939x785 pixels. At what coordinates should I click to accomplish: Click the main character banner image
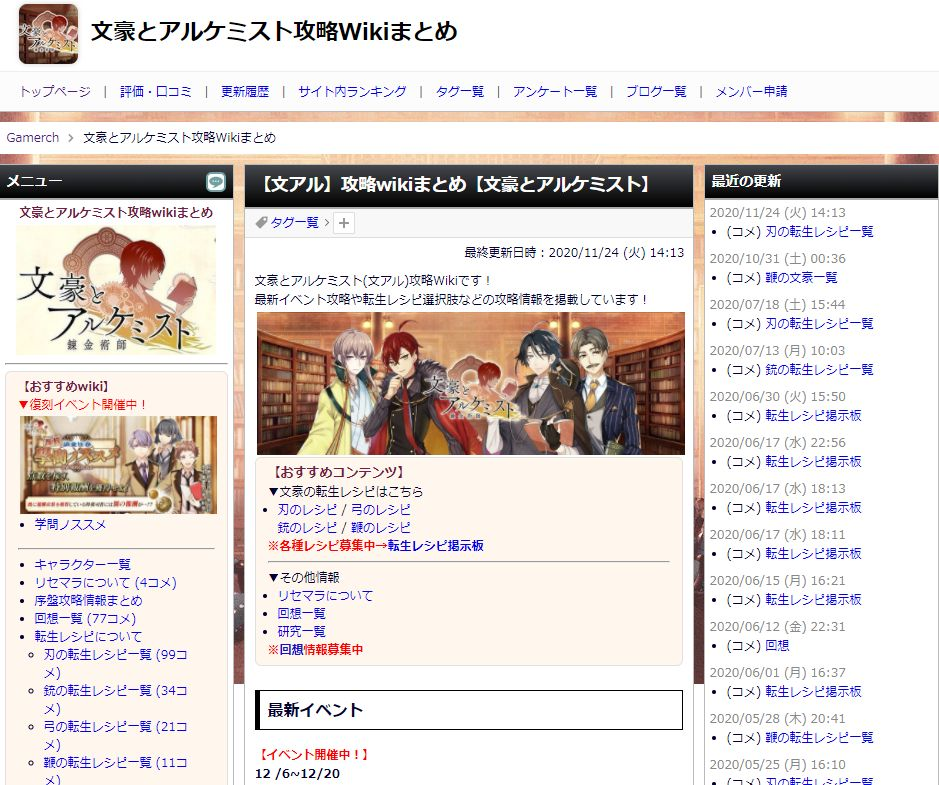471,383
